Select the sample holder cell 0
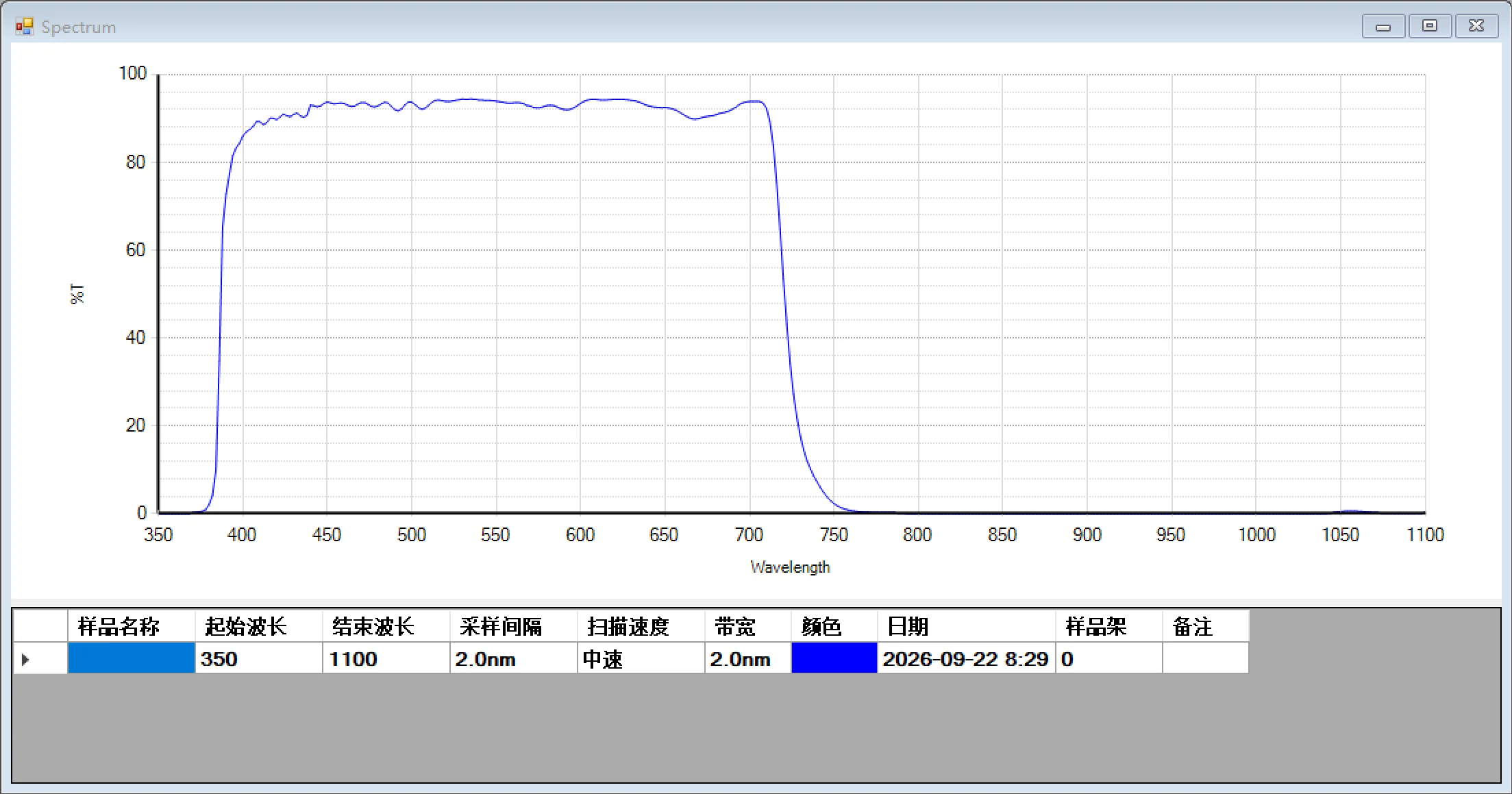1512x794 pixels. pyautogui.click(x=1109, y=658)
